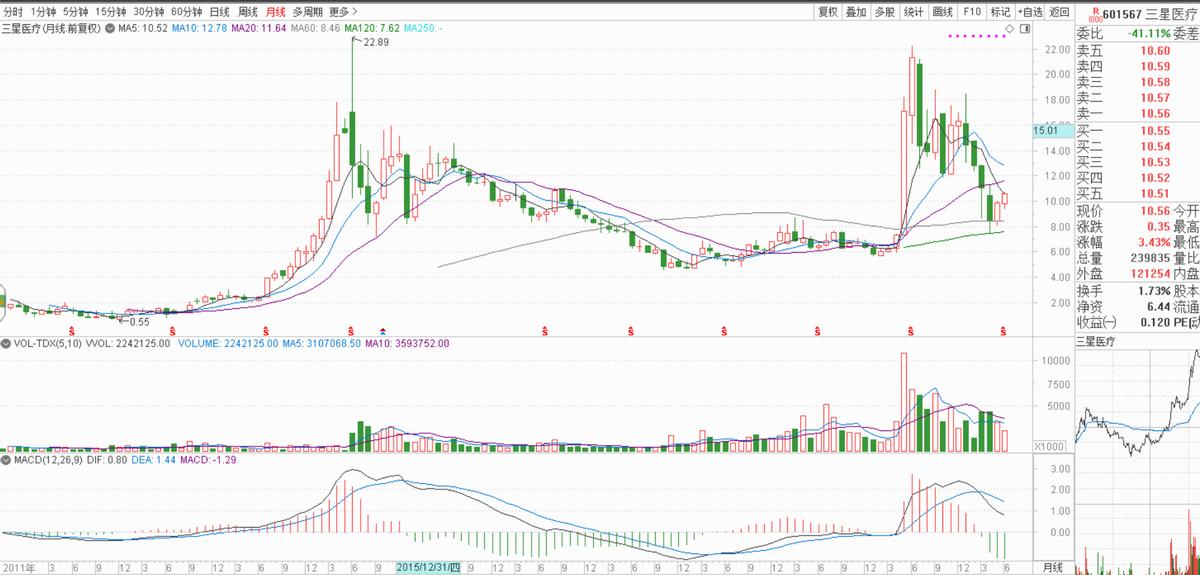1200x575 pixels.
Task: Open dropdown beside 三星医疗(月线.前复权) title
Action: 110,29
